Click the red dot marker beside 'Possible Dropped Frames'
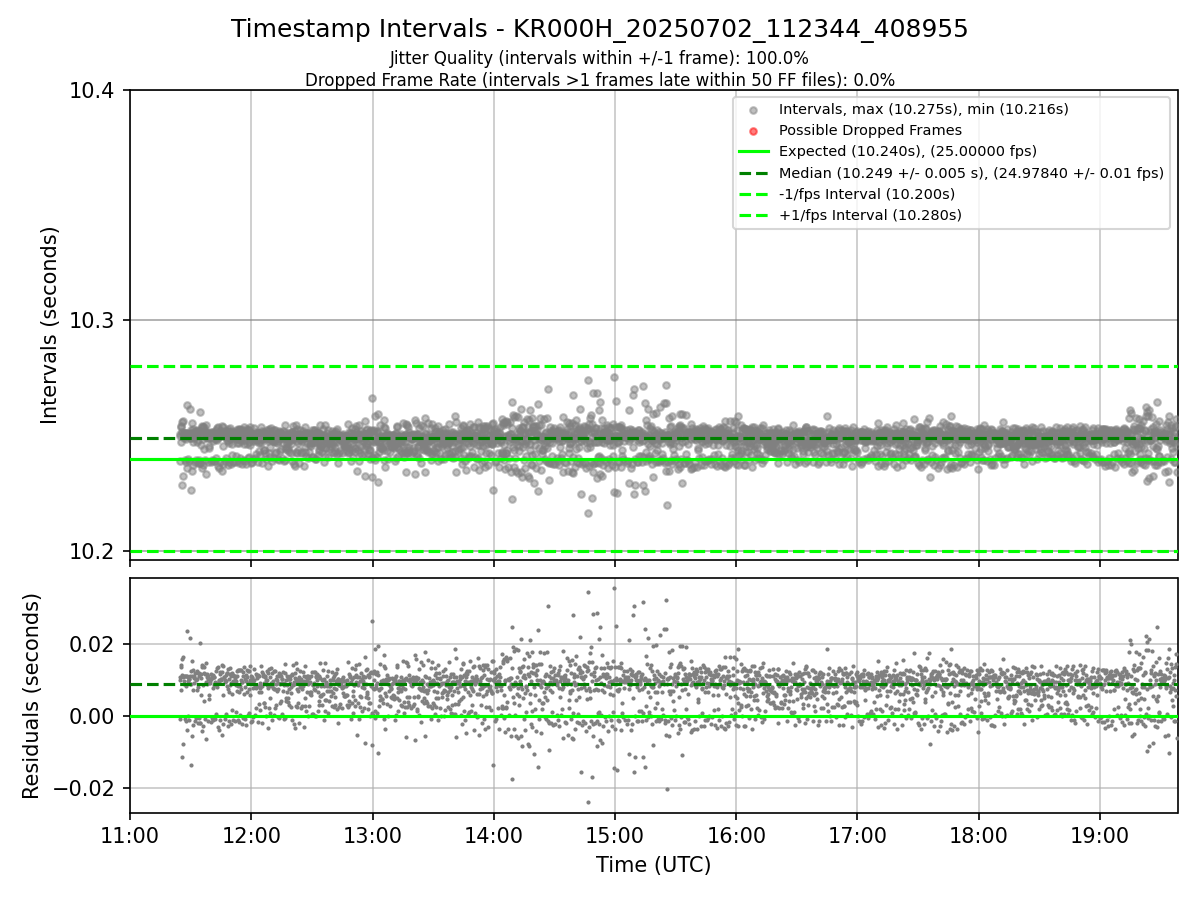Image resolution: width=1200 pixels, height=900 pixels. (754, 131)
